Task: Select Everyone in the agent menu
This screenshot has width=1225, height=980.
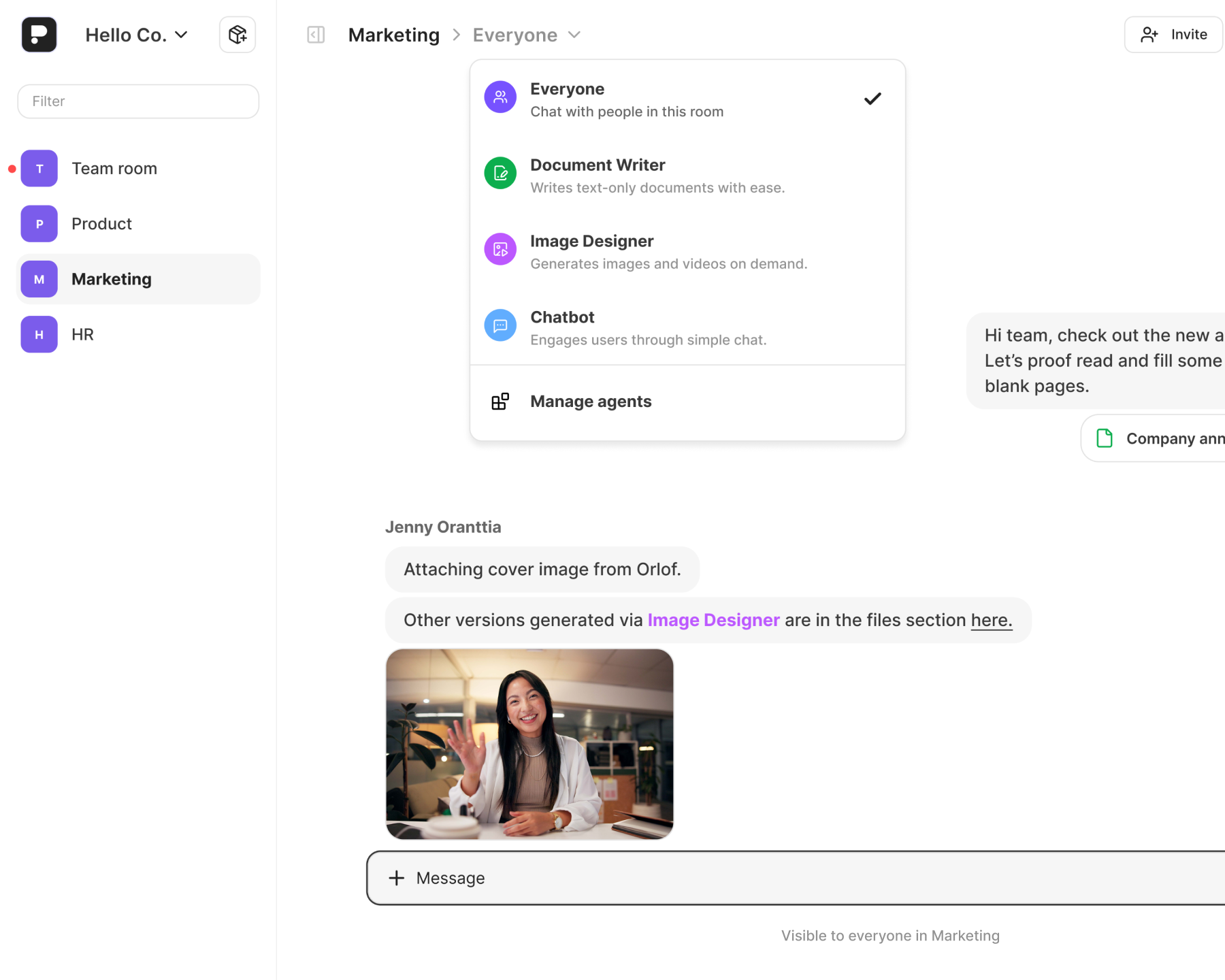Action: pyautogui.click(x=687, y=99)
